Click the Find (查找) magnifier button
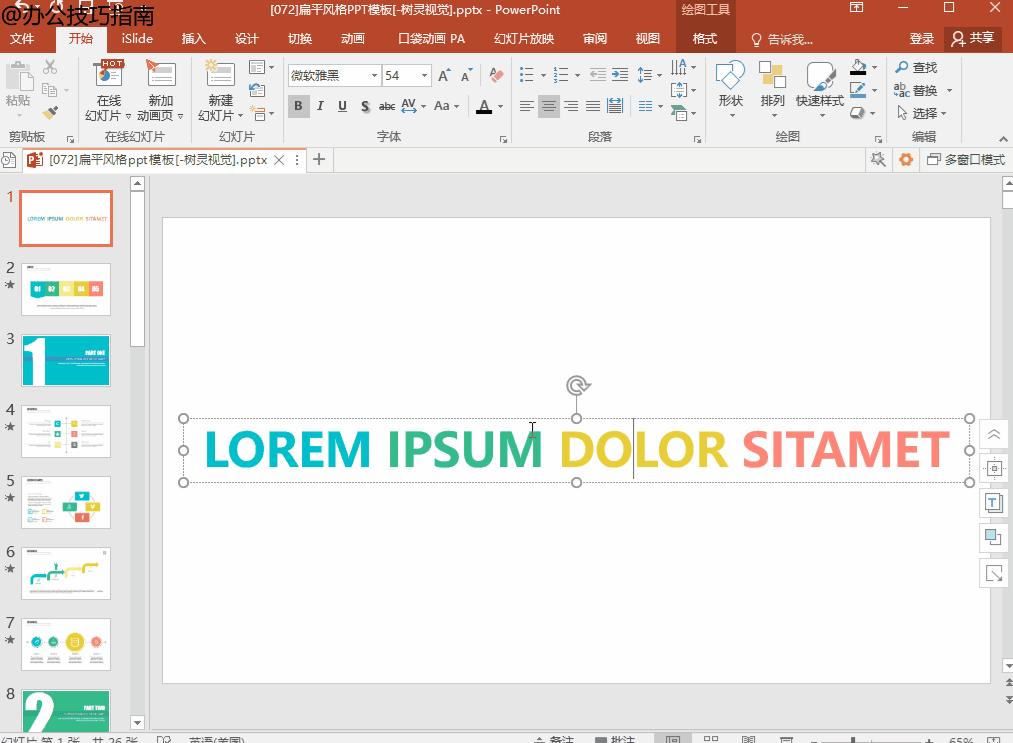The height and width of the screenshot is (743, 1013). coord(916,67)
